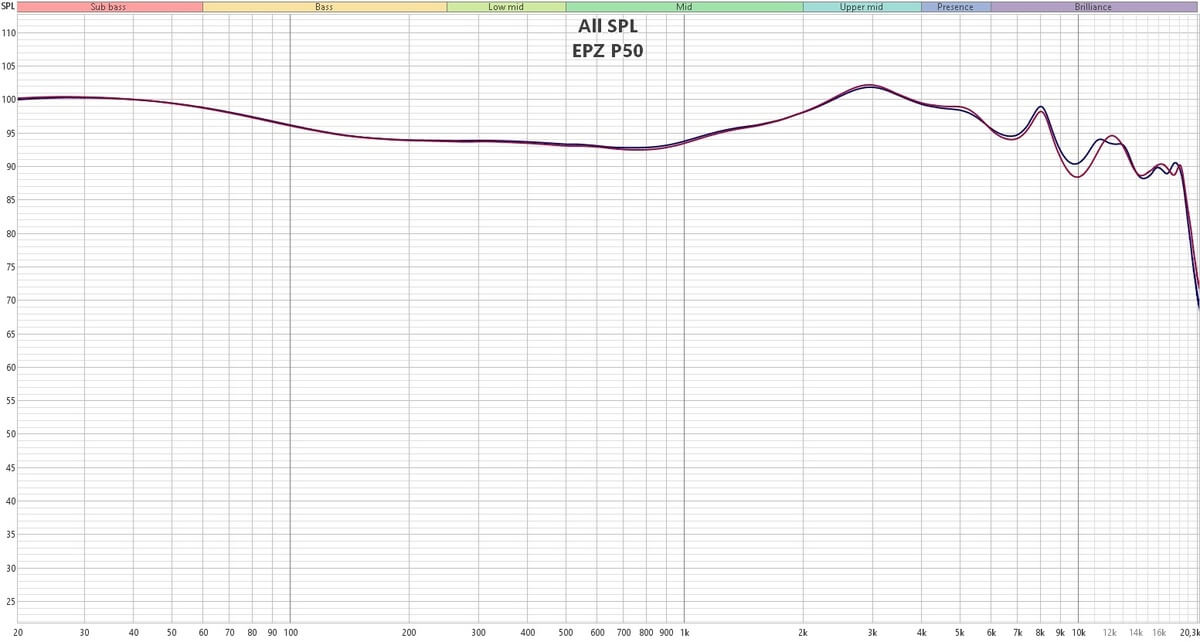
Task: Click the curve peak near 8k
Action: (1041, 108)
